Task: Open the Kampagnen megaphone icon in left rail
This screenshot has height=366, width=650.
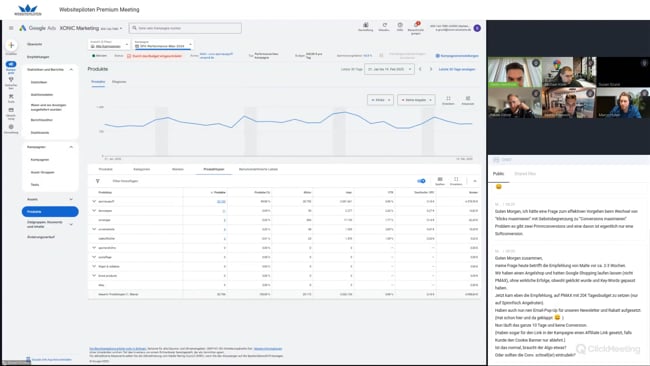Action: click(11, 64)
